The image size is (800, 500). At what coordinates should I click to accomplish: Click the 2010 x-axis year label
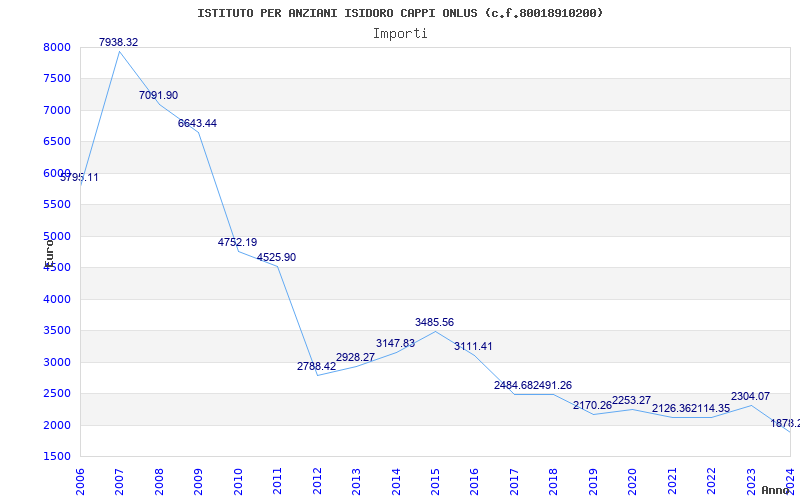[238, 481]
